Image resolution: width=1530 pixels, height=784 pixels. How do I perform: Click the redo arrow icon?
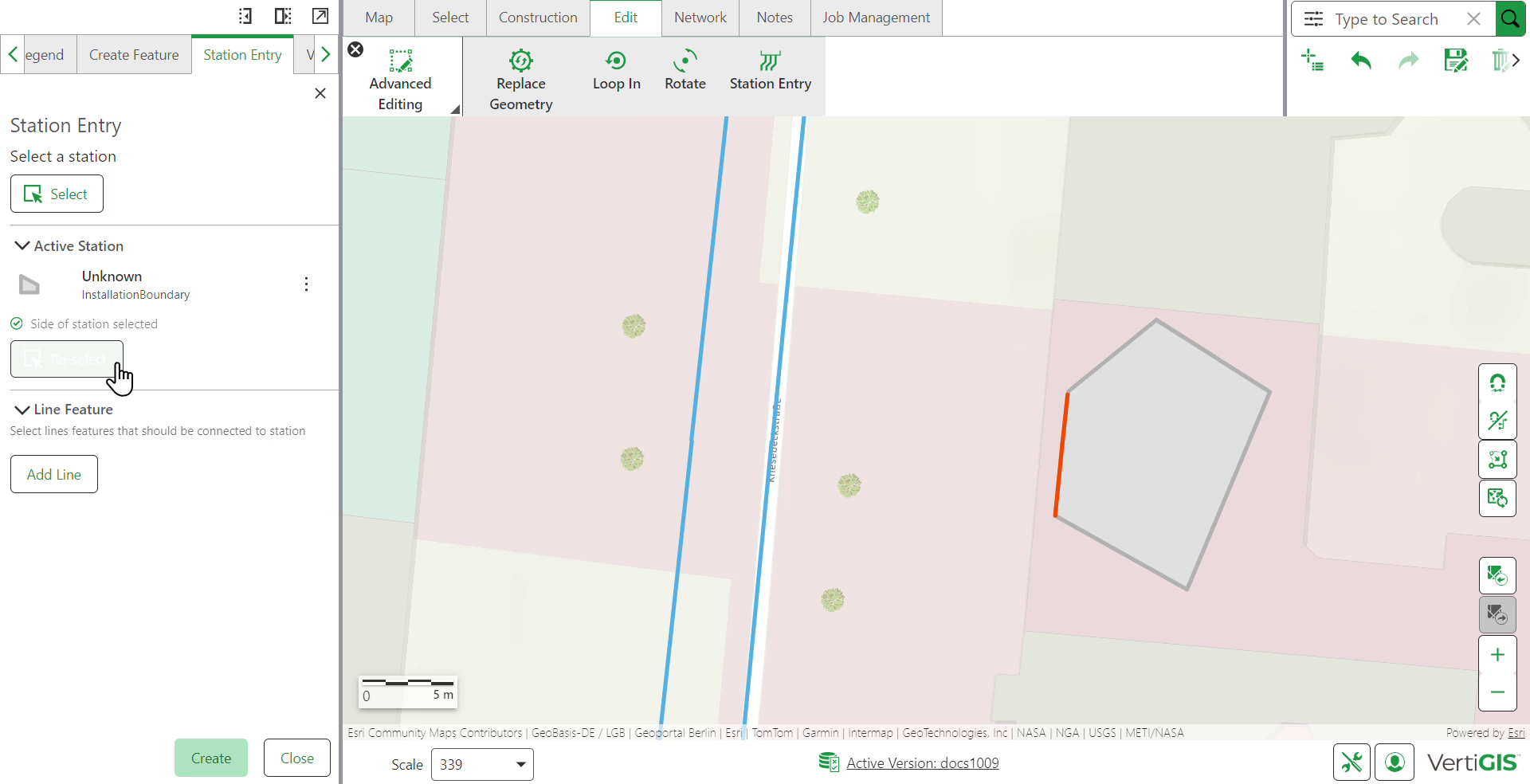[1408, 61]
